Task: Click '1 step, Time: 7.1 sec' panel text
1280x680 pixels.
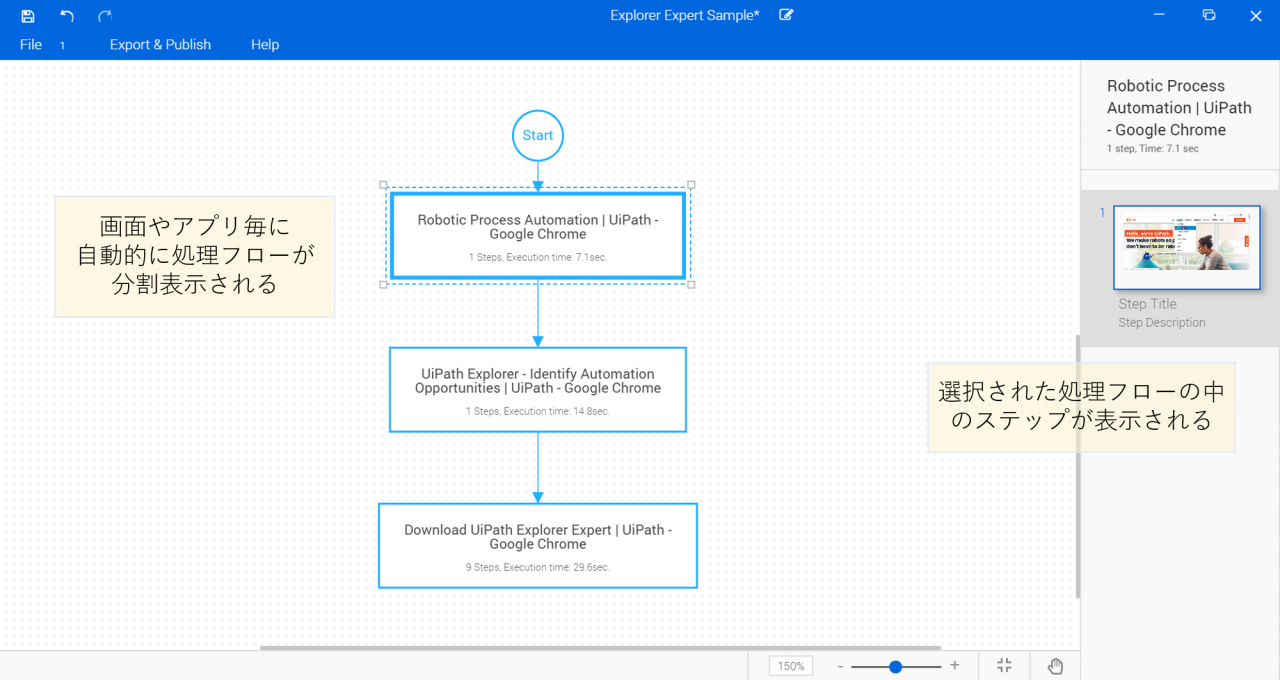Action: (x=1152, y=149)
